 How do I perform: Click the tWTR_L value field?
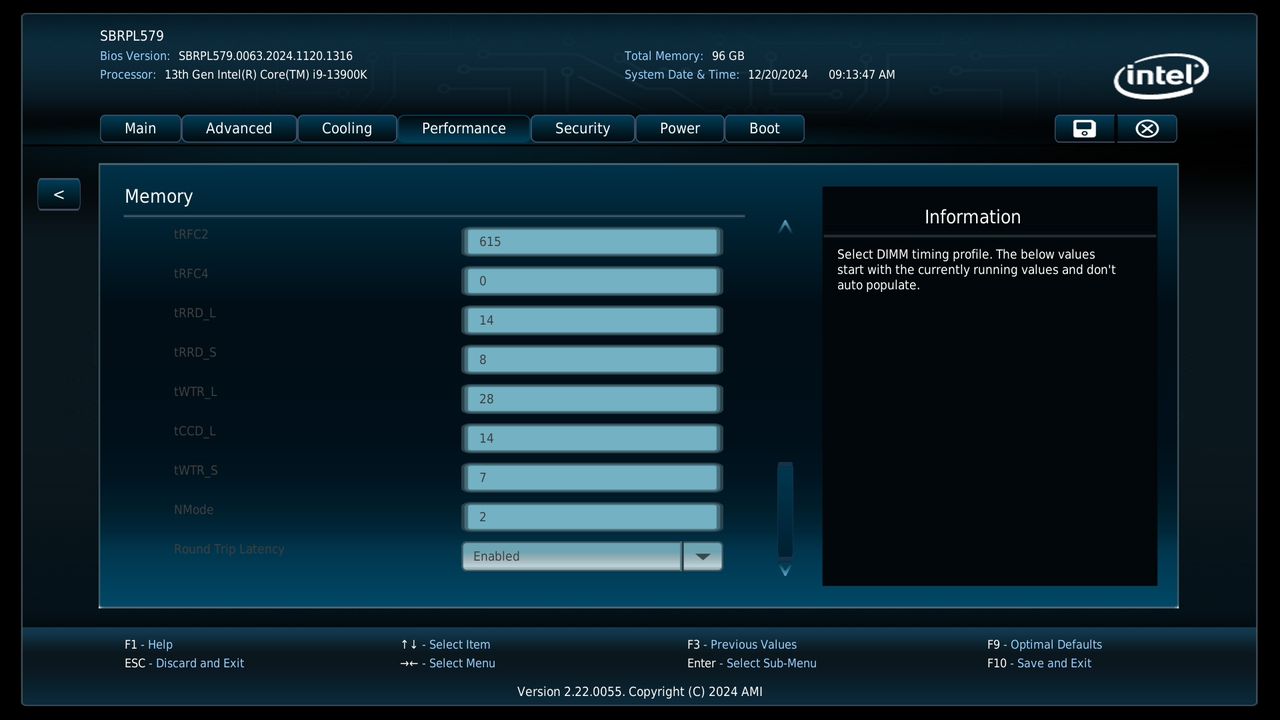(592, 399)
